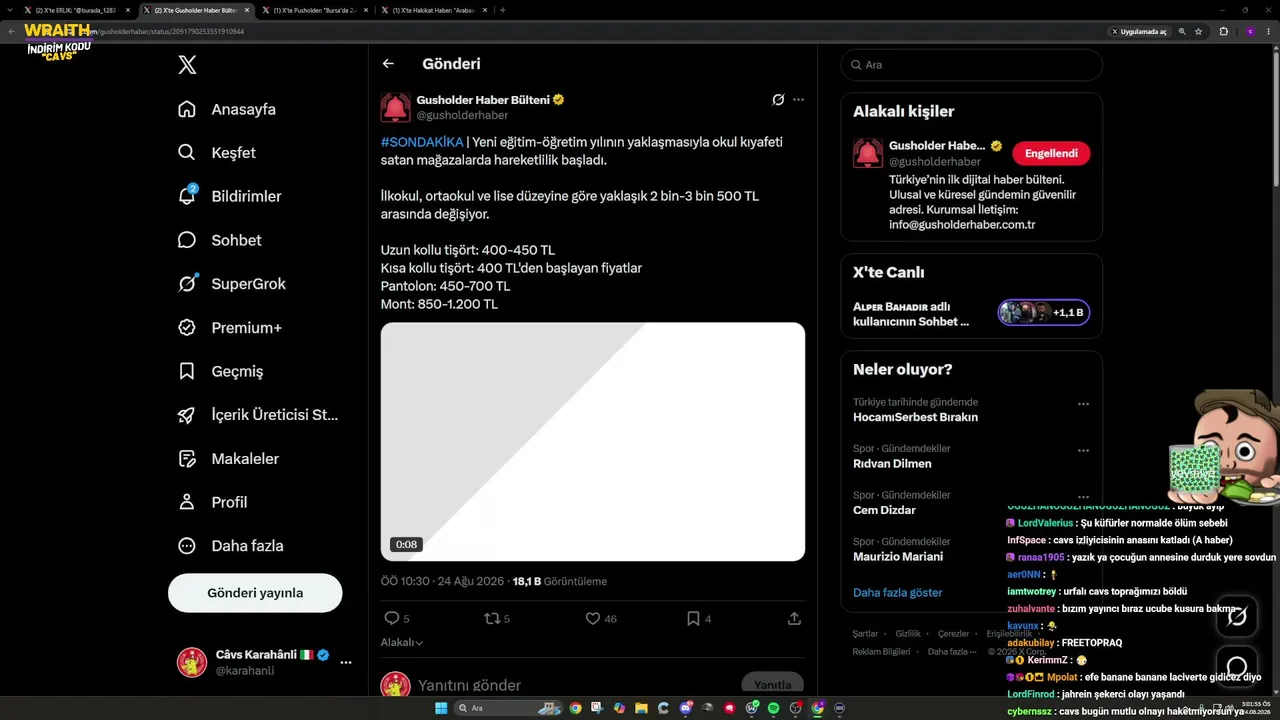Open Daha fazla menu in the sidebar
The width and height of the screenshot is (1280, 720).
tap(230, 546)
